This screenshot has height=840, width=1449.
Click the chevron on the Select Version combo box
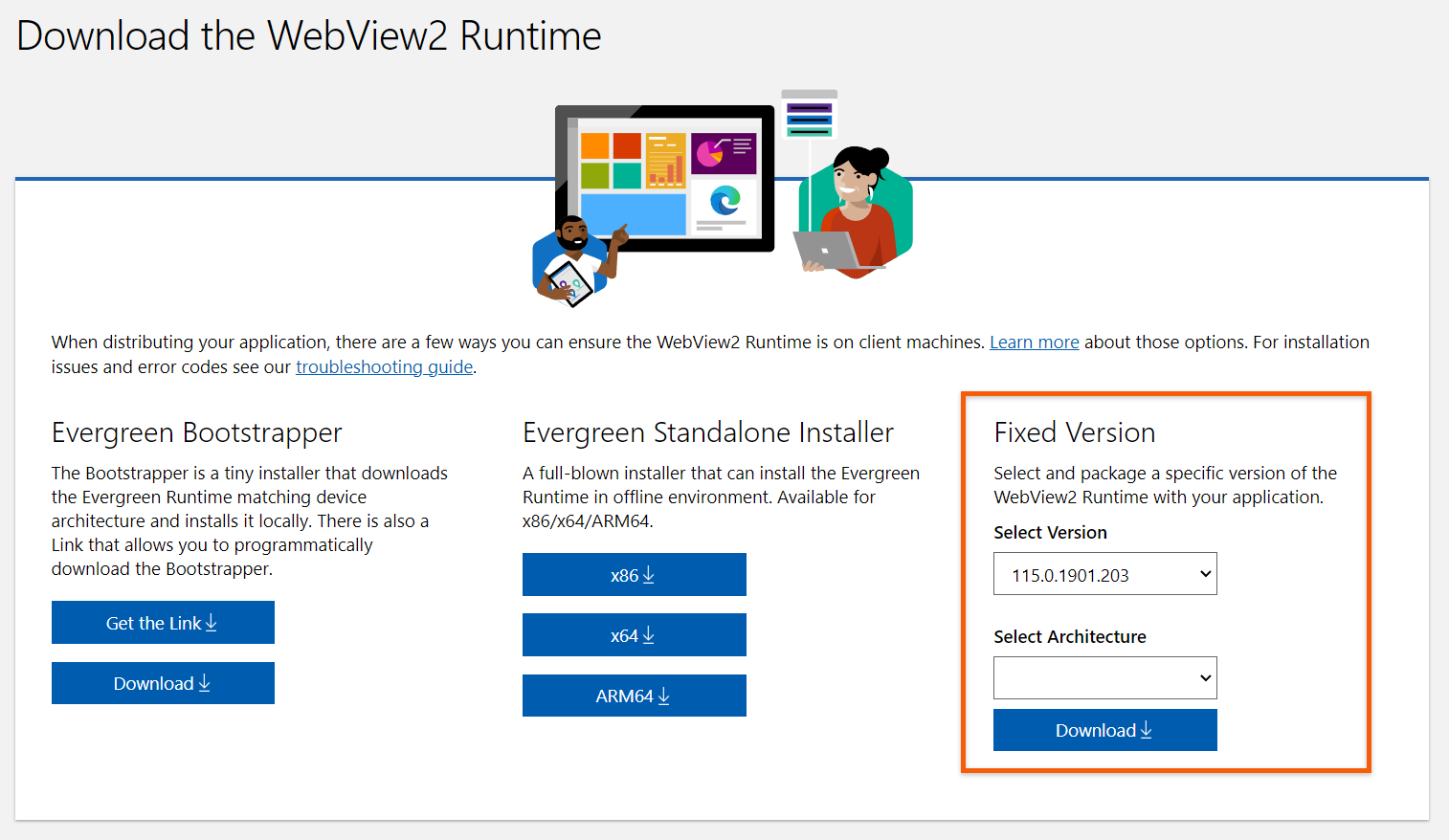(x=1204, y=573)
